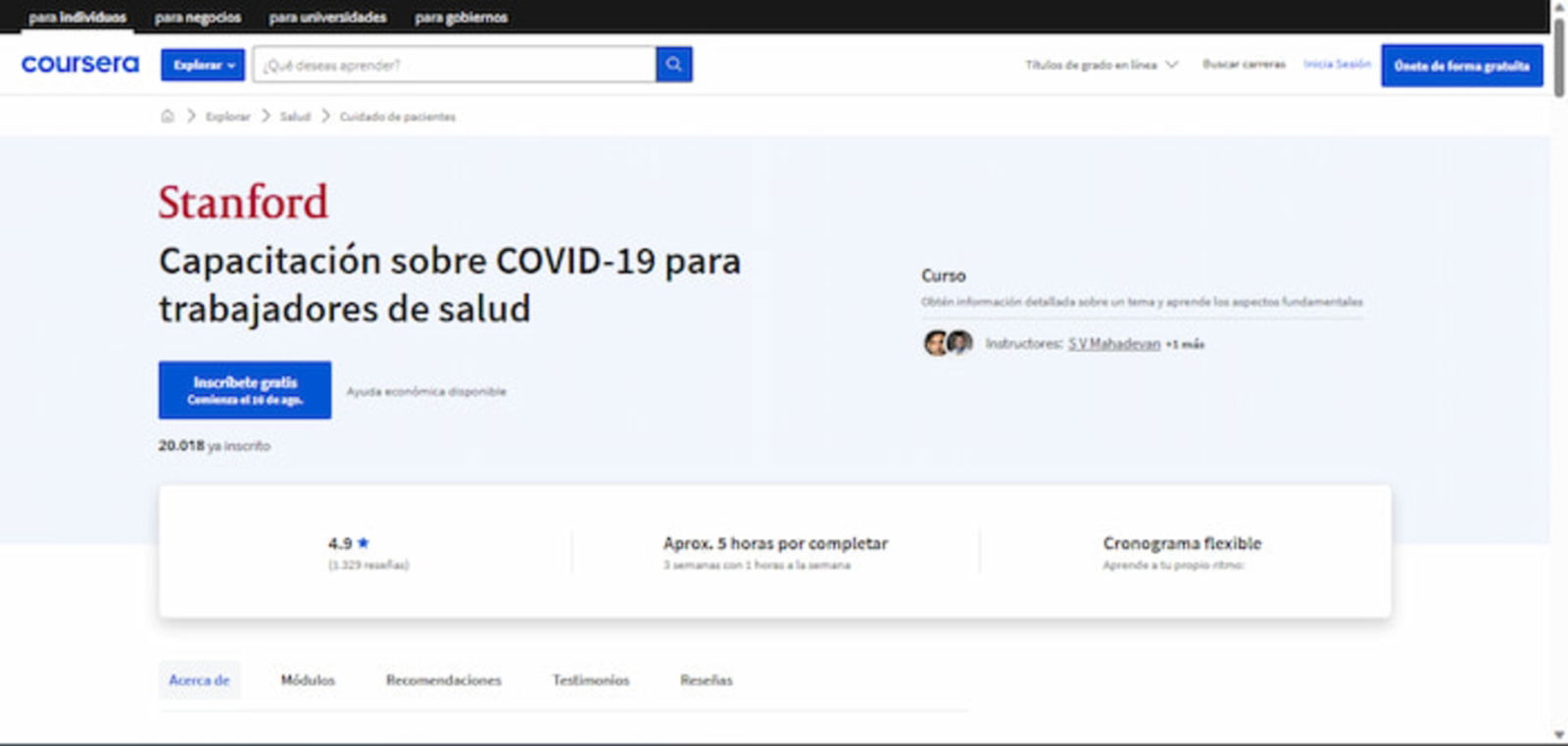The image size is (1568, 746).
Task: Click the Stanford logo
Action: tap(243, 202)
